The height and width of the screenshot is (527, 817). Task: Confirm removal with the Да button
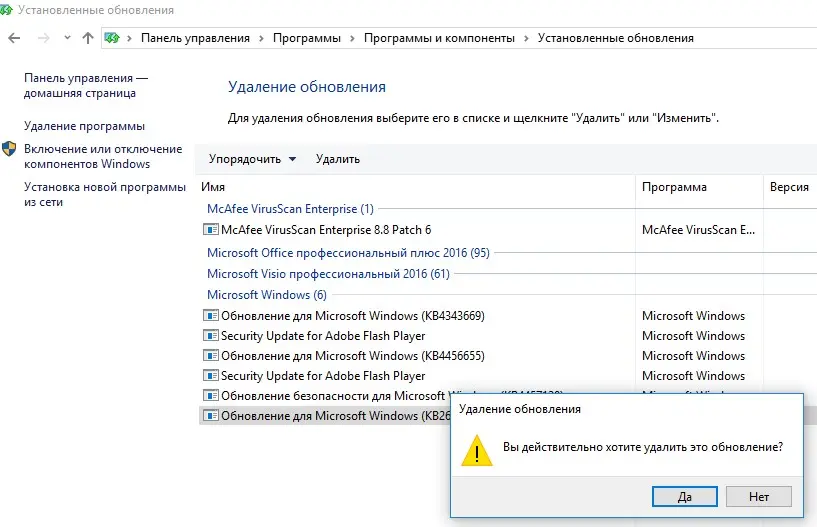coord(685,496)
